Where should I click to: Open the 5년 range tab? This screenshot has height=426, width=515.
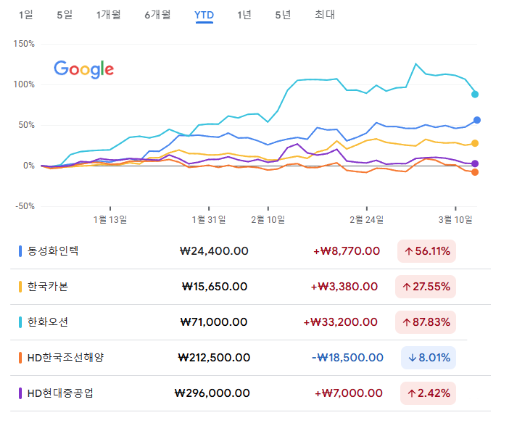(x=283, y=15)
